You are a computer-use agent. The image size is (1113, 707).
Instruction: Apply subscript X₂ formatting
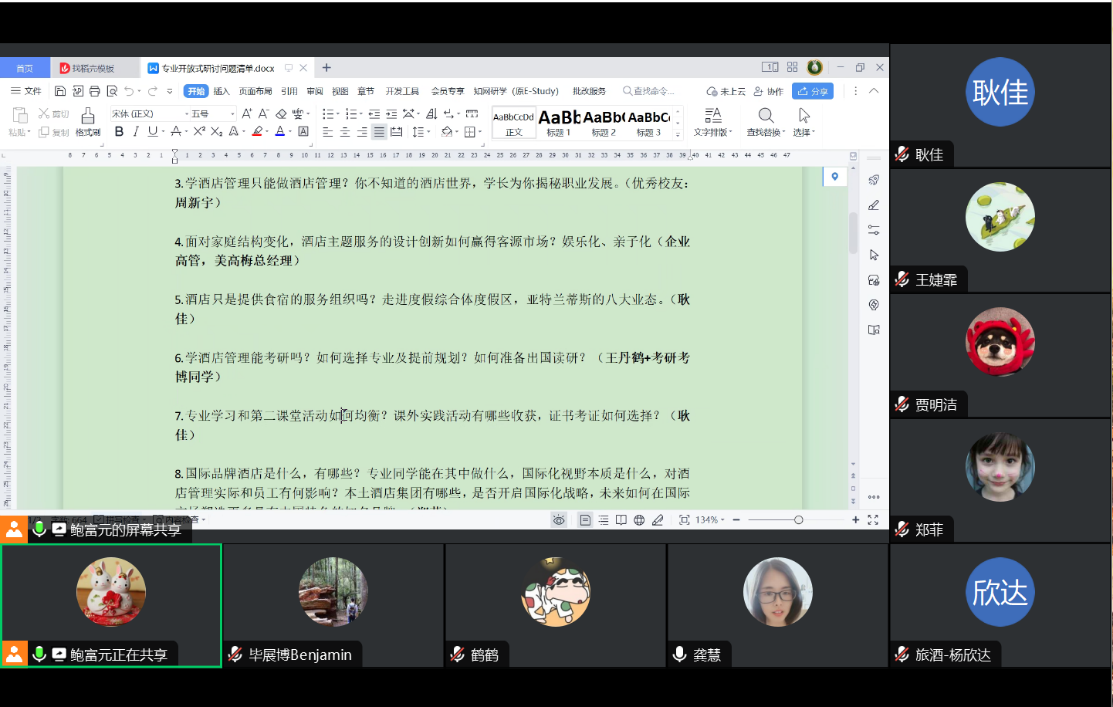(216, 131)
